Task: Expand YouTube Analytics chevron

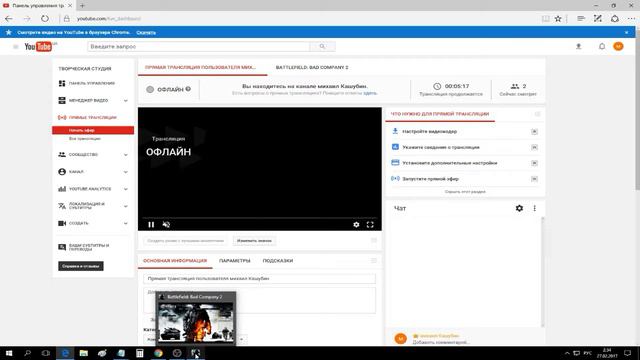Action: pos(126,189)
